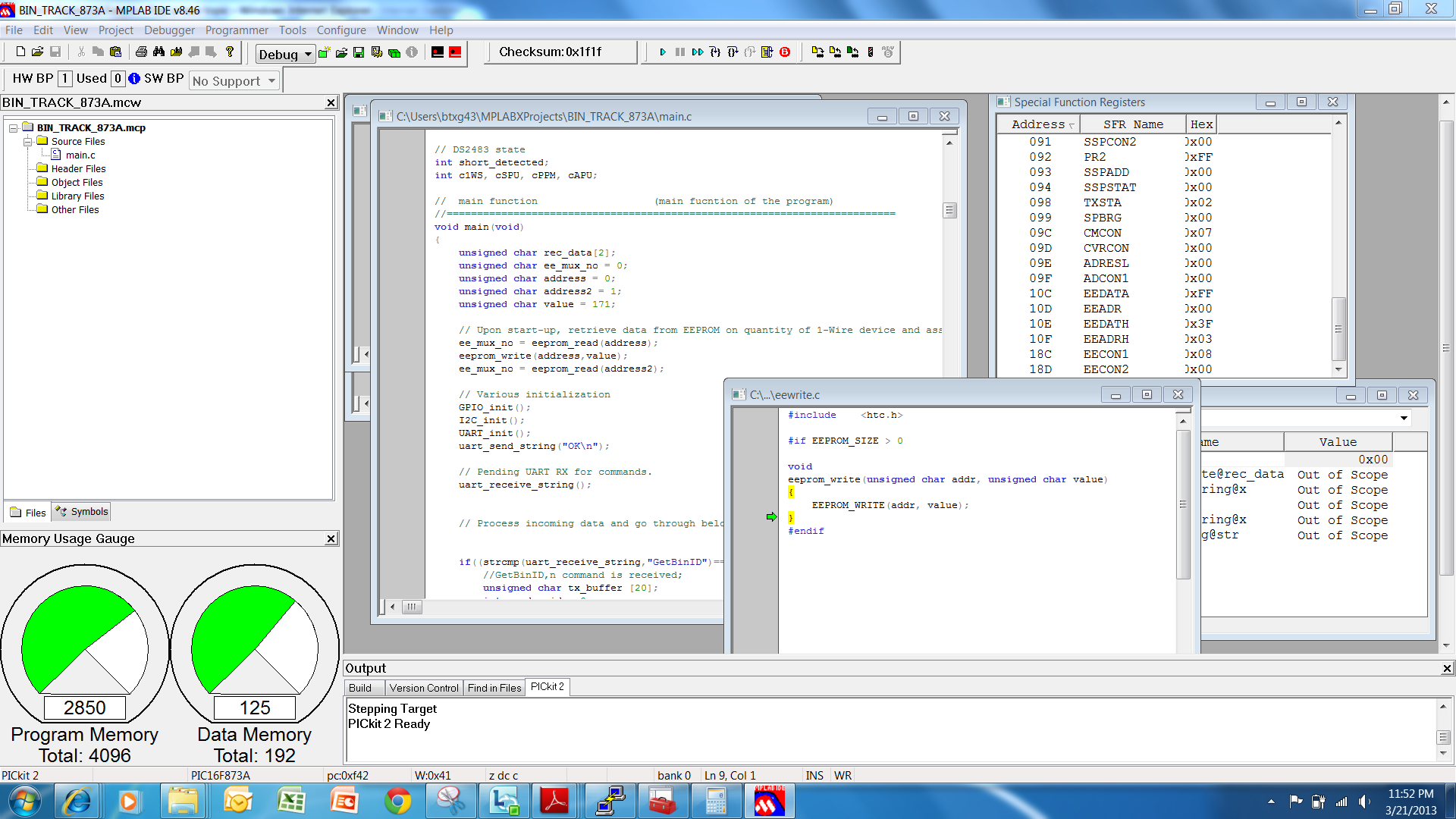The height and width of the screenshot is (819, 1456).
Task: Click the Build All red icon
Action: pos(455,52)
